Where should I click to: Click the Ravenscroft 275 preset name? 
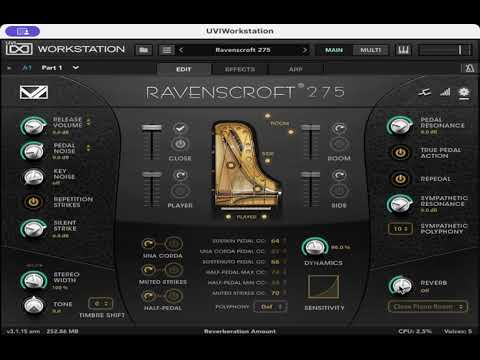pyautogui.click(x=243, y=50)
